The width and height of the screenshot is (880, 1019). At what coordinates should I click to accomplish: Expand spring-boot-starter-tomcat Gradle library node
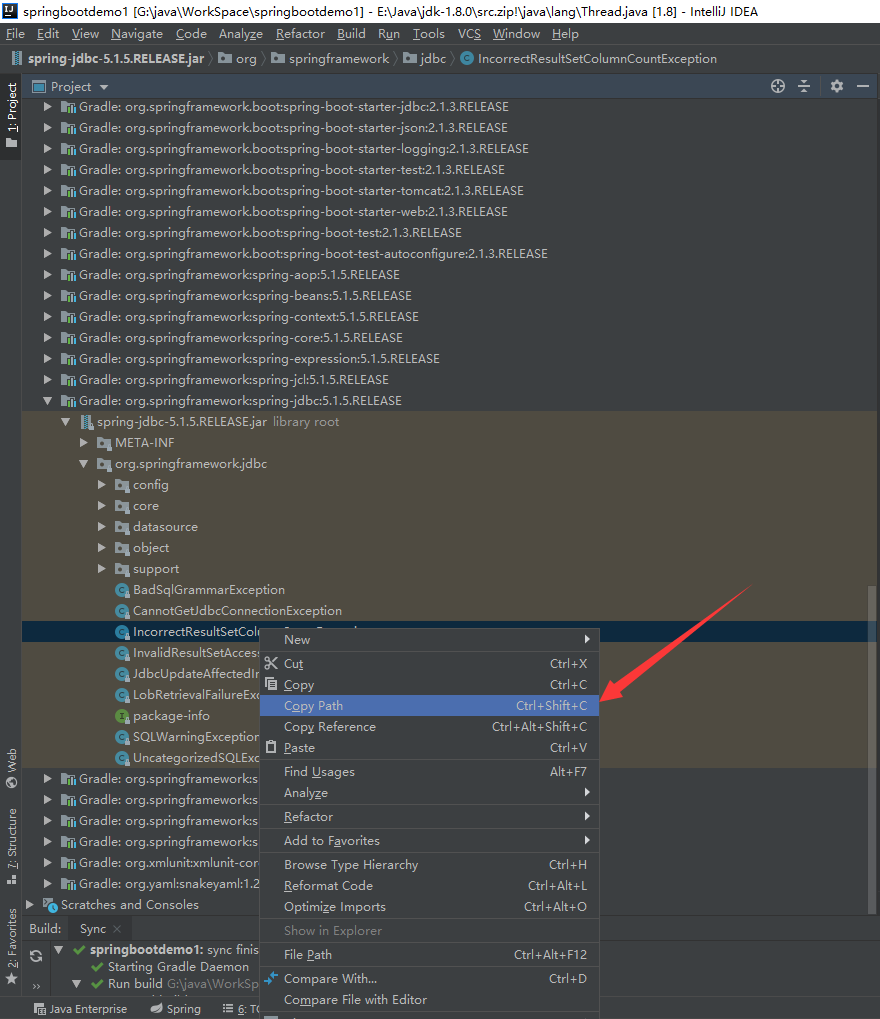tap(47, 191)
